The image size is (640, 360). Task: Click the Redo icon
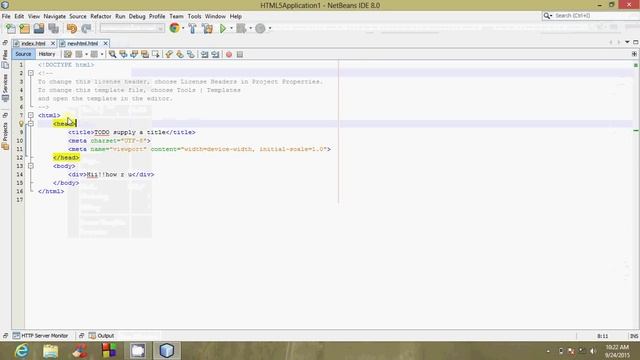[86, 28]
